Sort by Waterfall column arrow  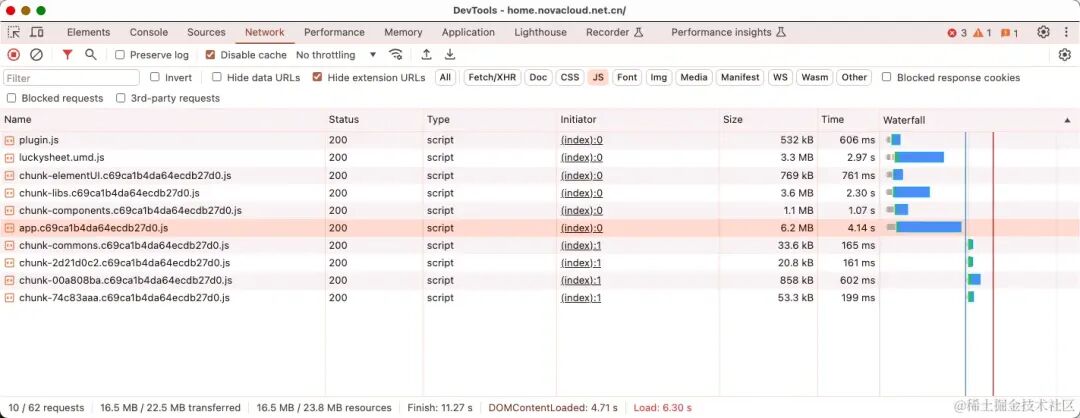[1067, 120]
